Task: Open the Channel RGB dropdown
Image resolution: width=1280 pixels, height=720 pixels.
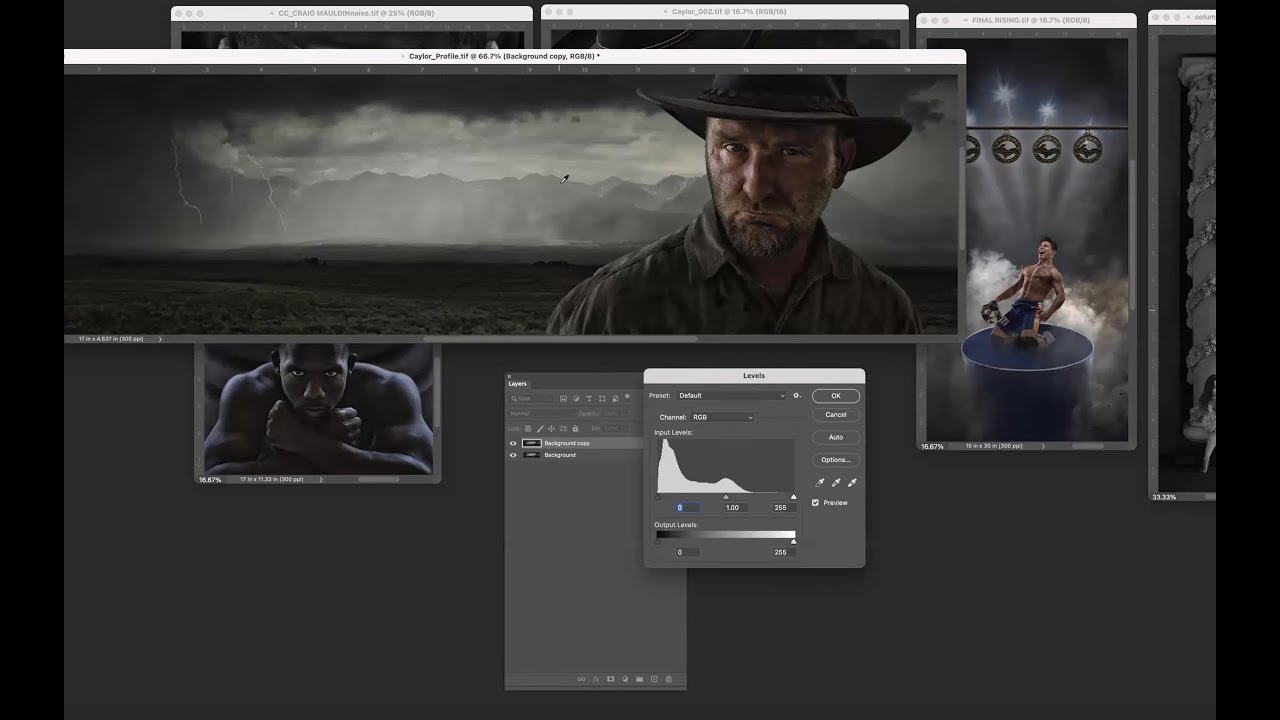Action: point(722,417)
